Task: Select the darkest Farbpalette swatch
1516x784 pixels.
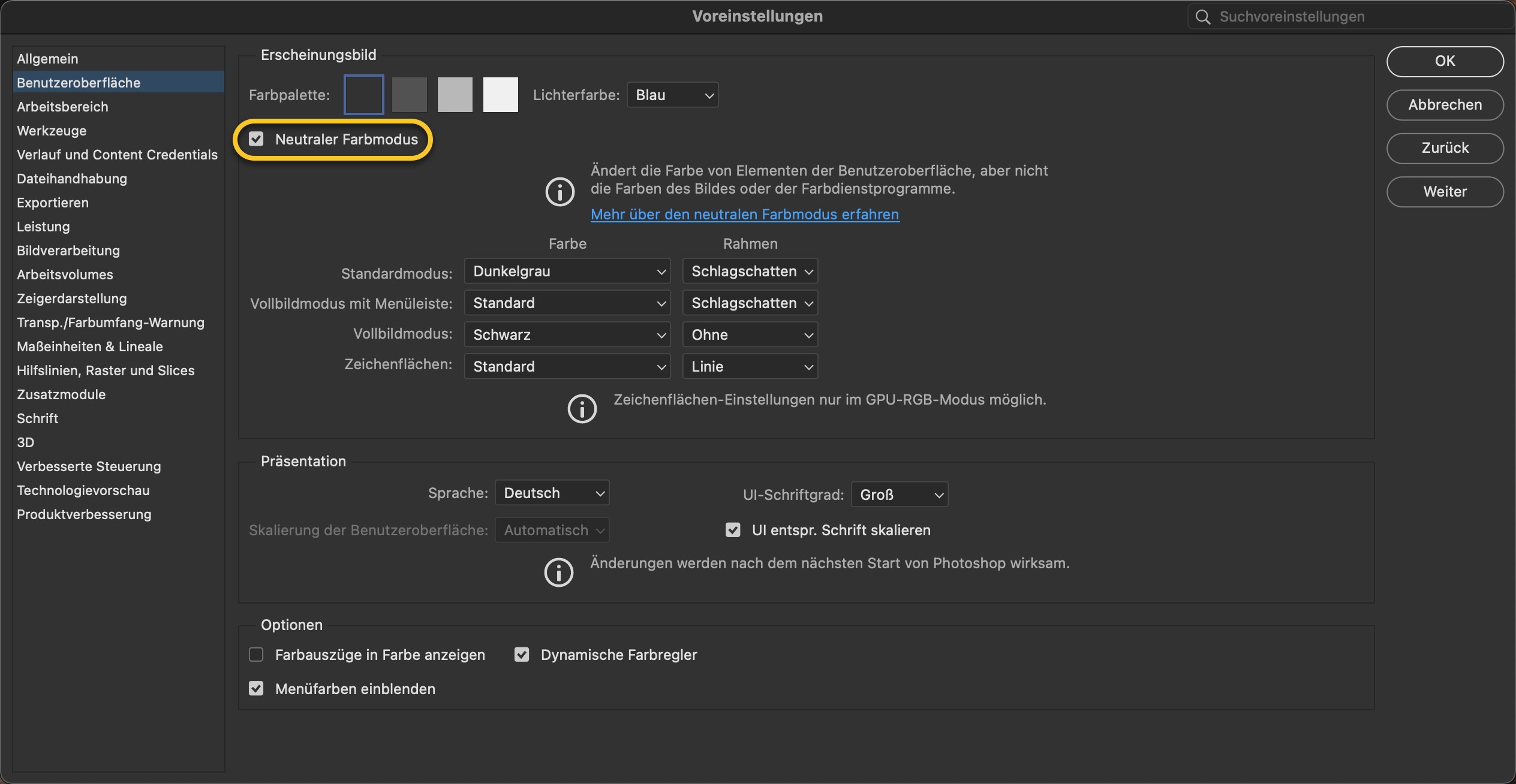Action: coord(364,95)
